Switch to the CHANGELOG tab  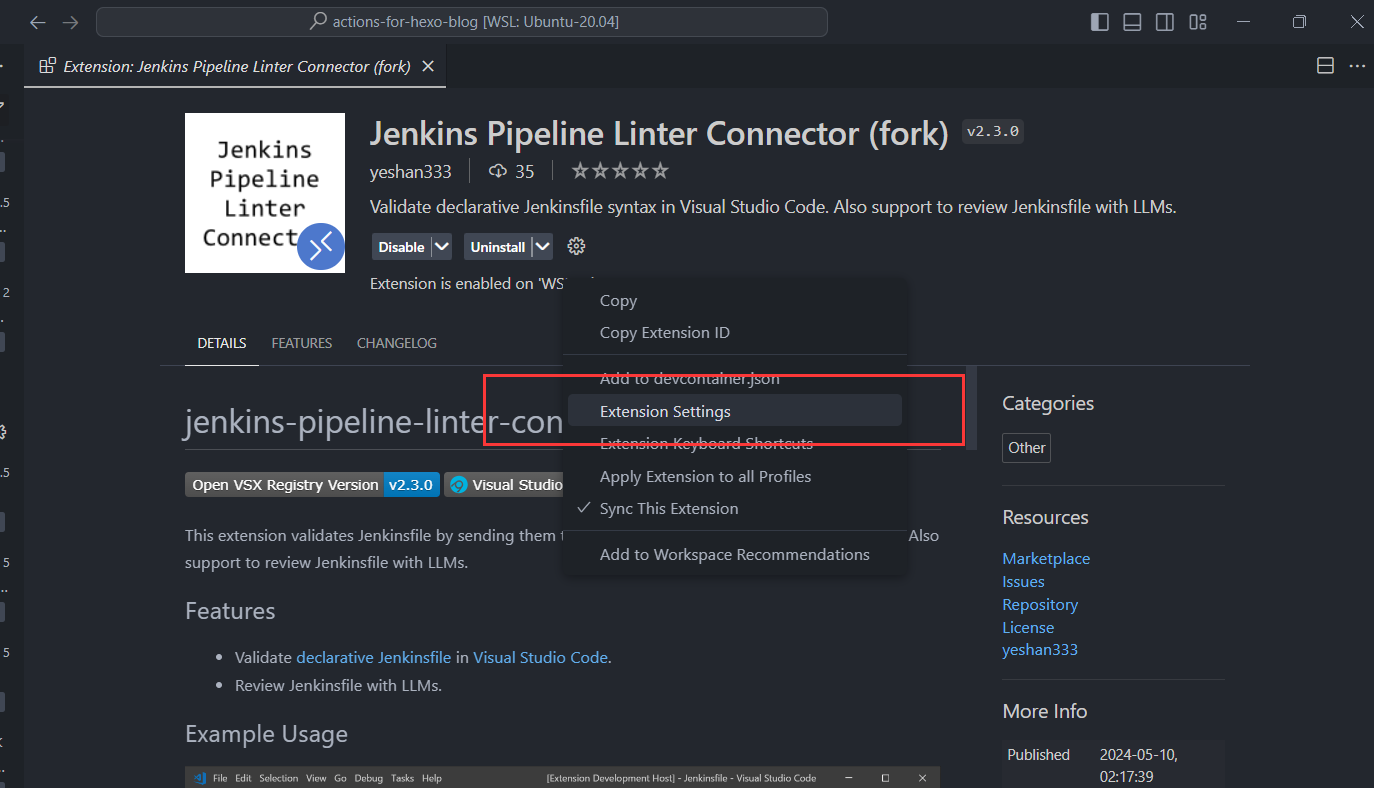[396, 343]
